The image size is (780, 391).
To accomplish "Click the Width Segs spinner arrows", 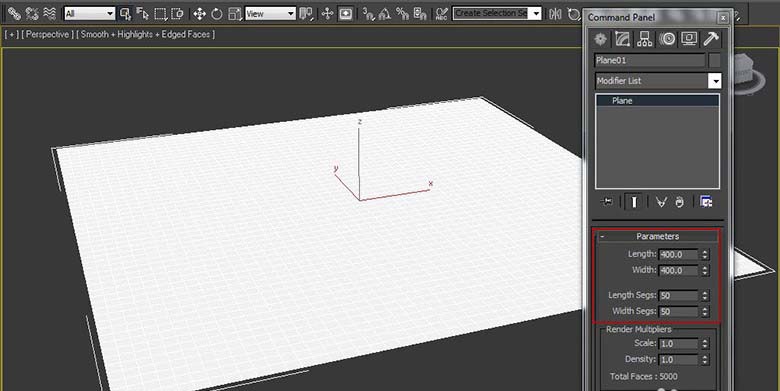I will 704,311.
